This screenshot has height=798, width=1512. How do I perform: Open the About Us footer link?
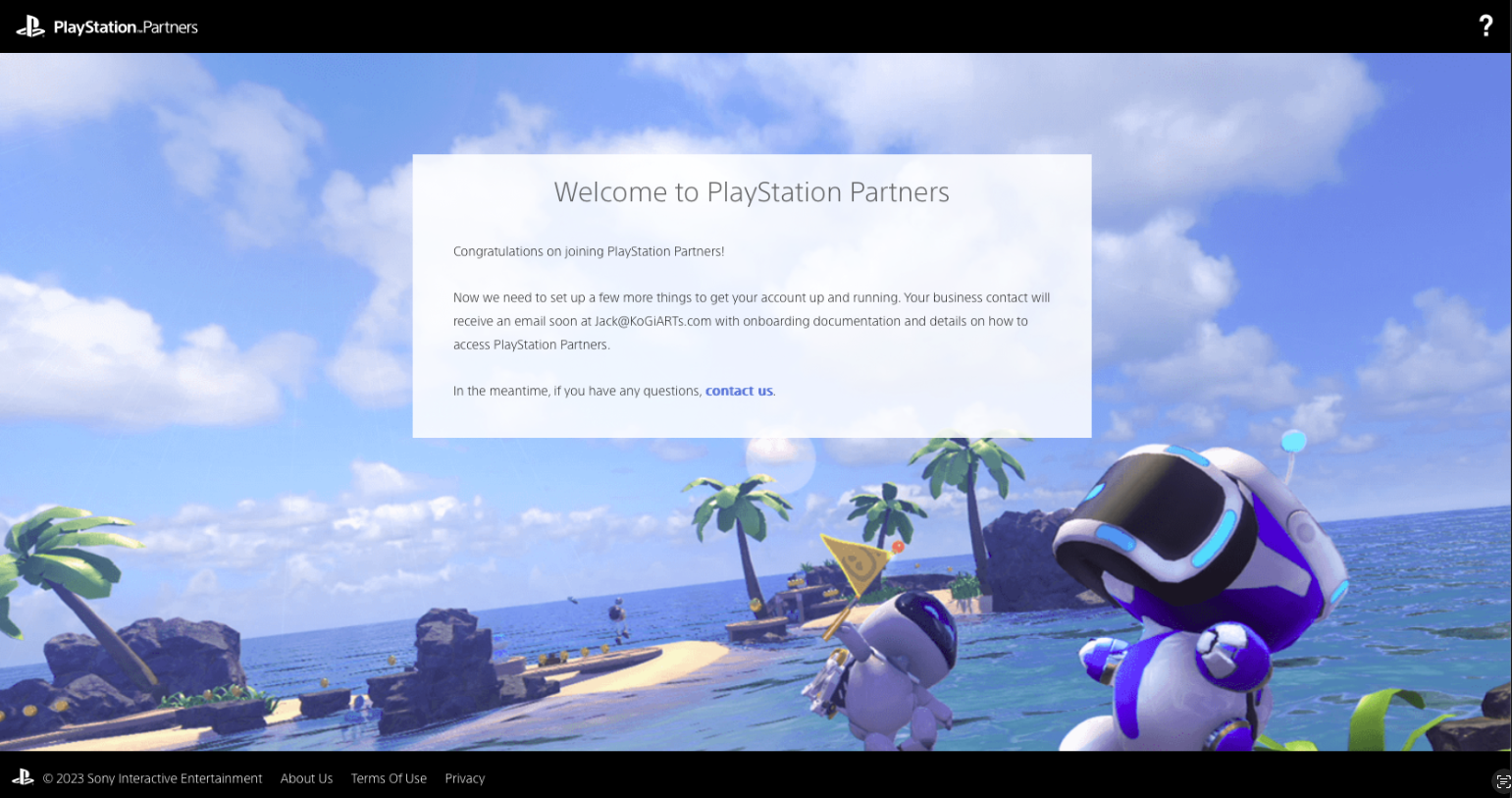[306, 778]
